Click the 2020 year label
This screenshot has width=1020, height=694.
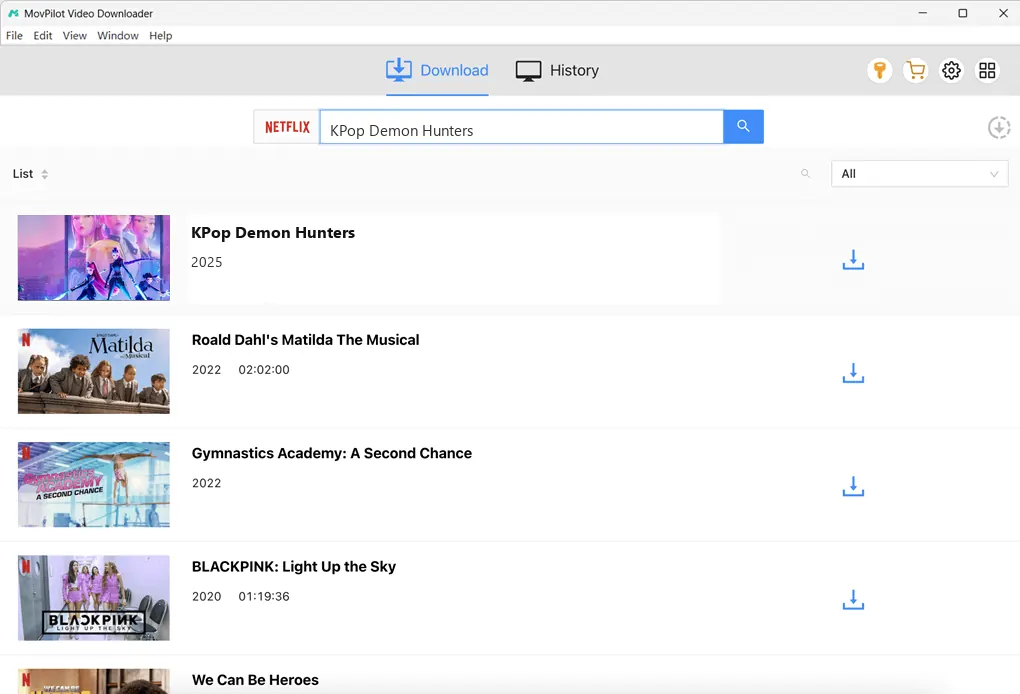[206, 596]
